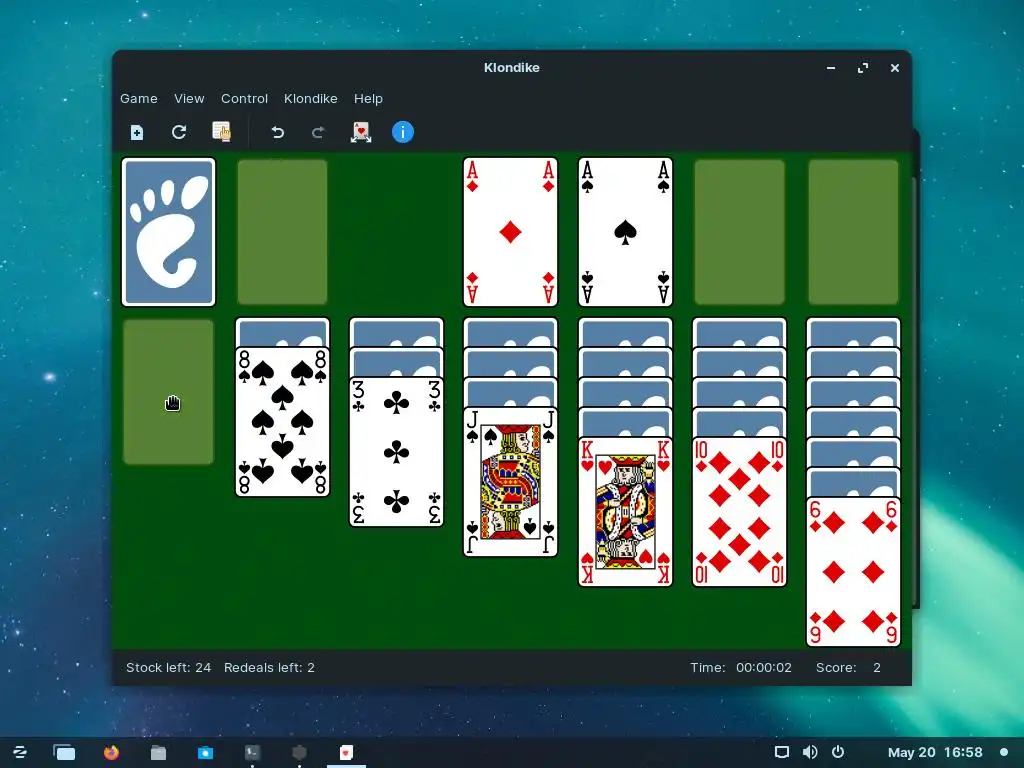Open the Klondike menu
This screenshot has height=768, width=1024.
(310, 99)
